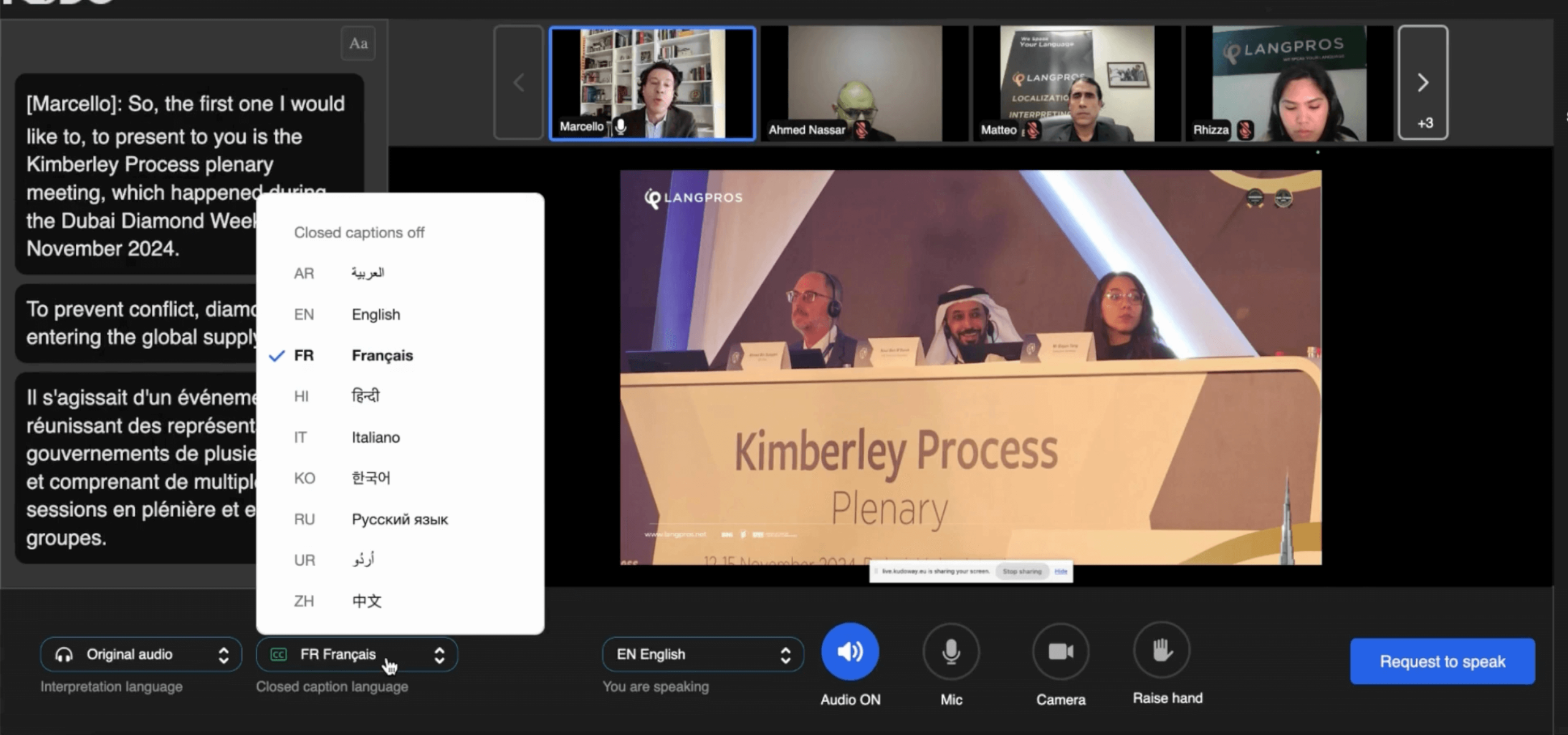Viewport: 1568px width, 735px height.
Task: Select FR Français caption language
Action: click(x=400, y=355)
